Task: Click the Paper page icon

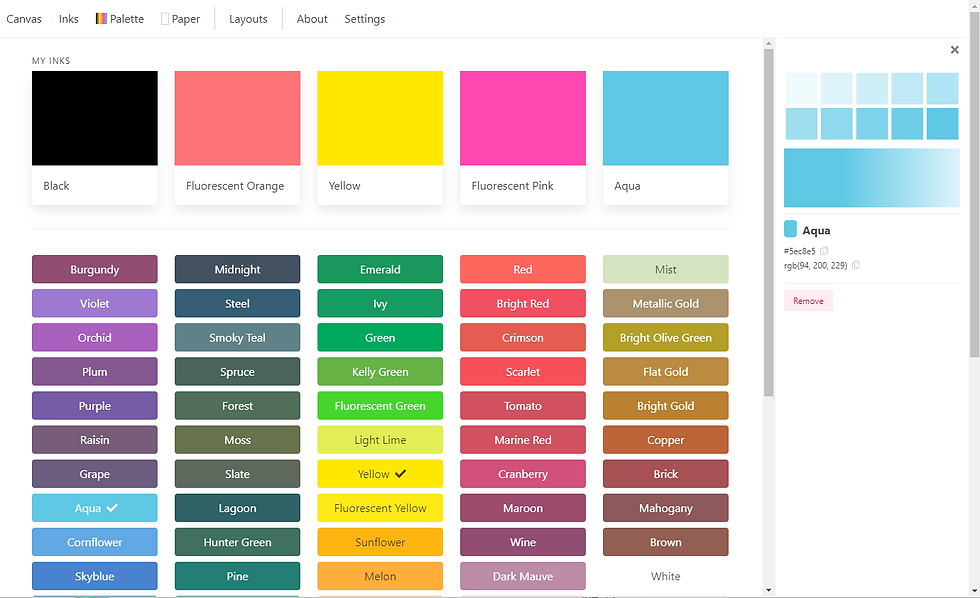Action: (x=165, y=19)
